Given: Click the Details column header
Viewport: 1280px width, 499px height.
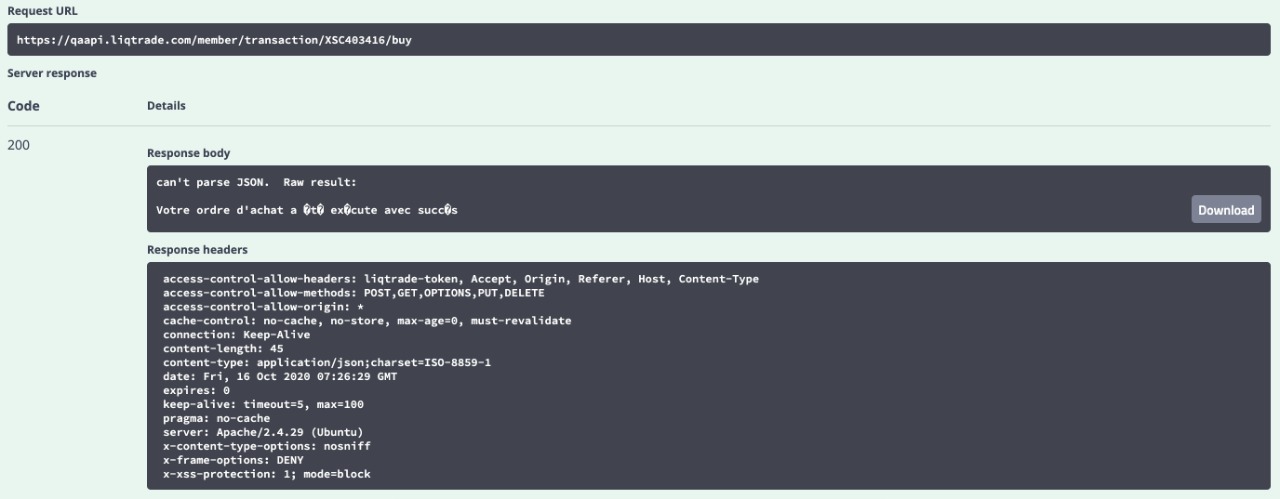Looking at the screenshot, I should coord(166,105).
